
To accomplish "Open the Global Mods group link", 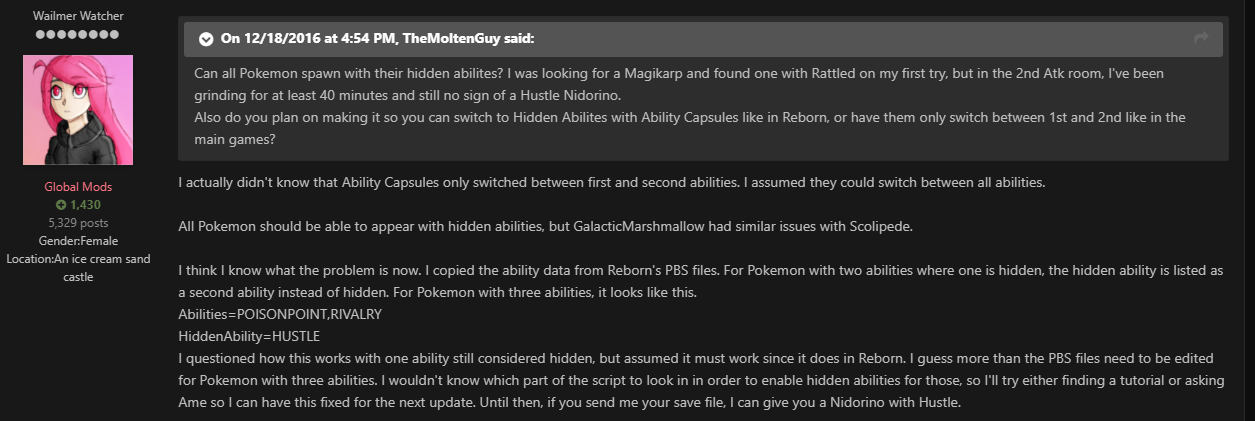I will [x=78, y=187].
